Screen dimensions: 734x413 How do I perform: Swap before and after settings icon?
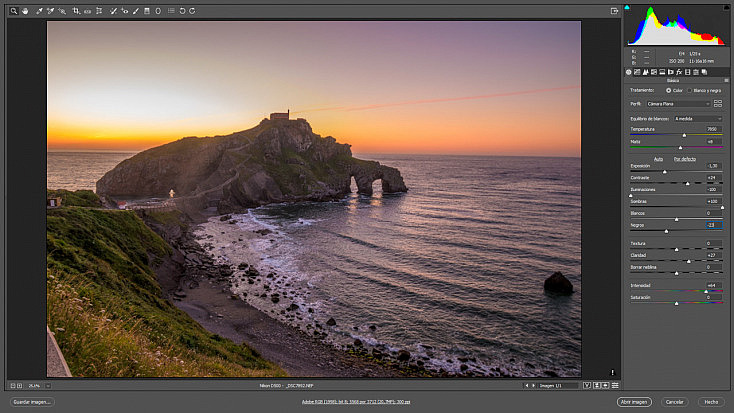pos(597,385)
